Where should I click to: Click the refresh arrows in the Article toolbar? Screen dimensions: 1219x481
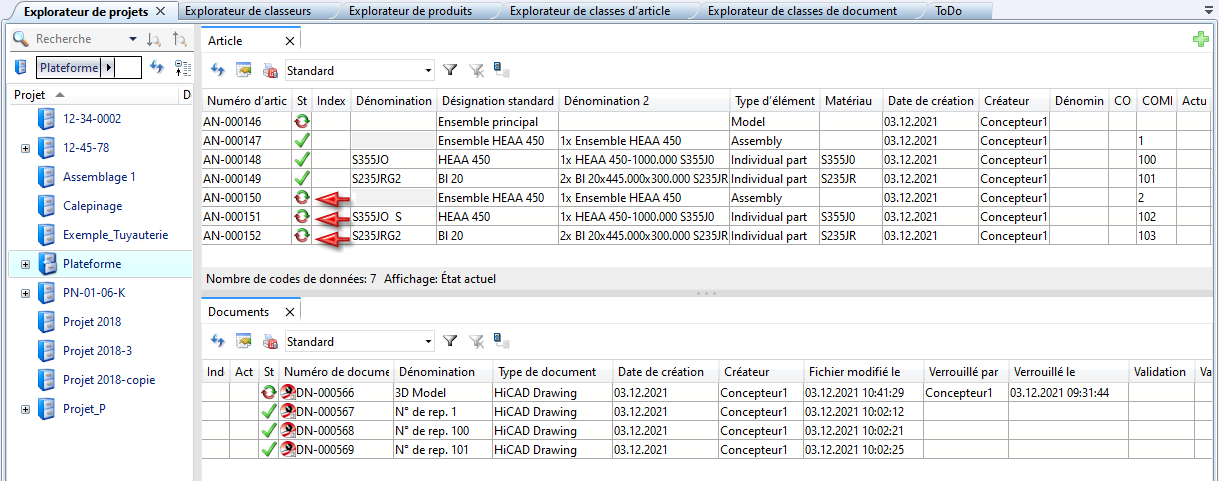click(x=217, y=71)
